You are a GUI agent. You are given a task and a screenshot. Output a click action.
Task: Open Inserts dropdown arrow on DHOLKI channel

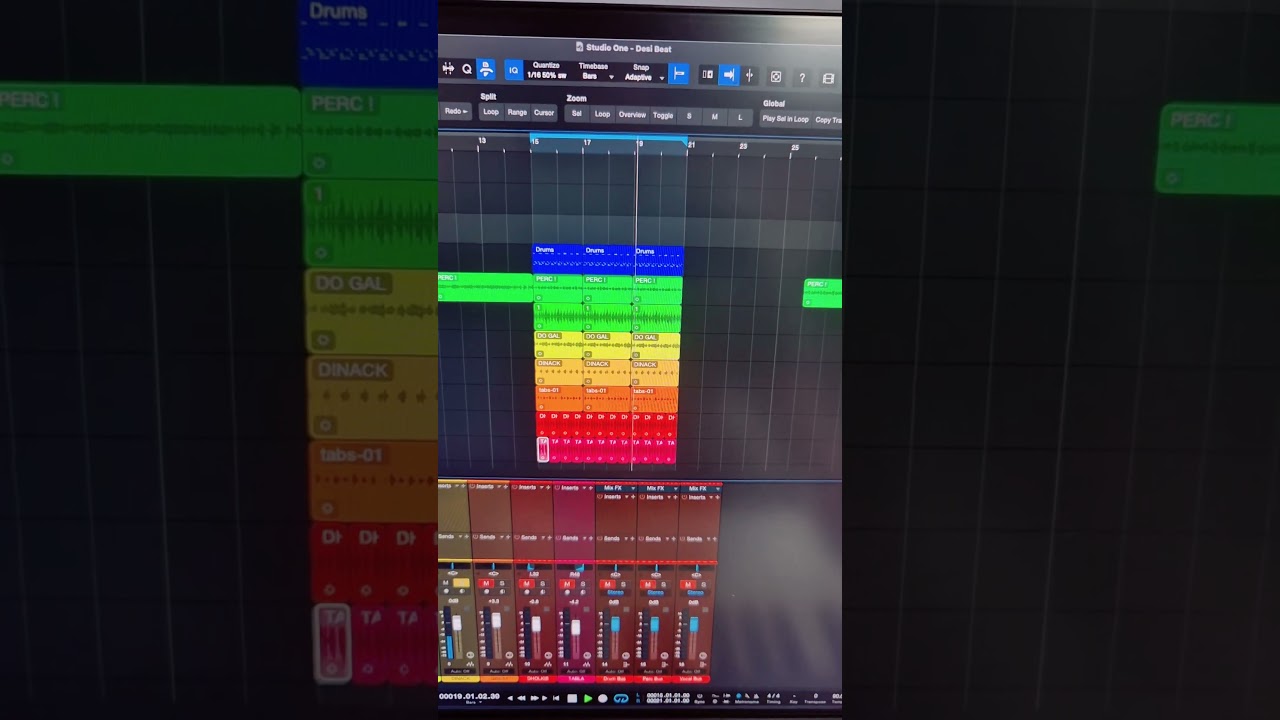542,487
